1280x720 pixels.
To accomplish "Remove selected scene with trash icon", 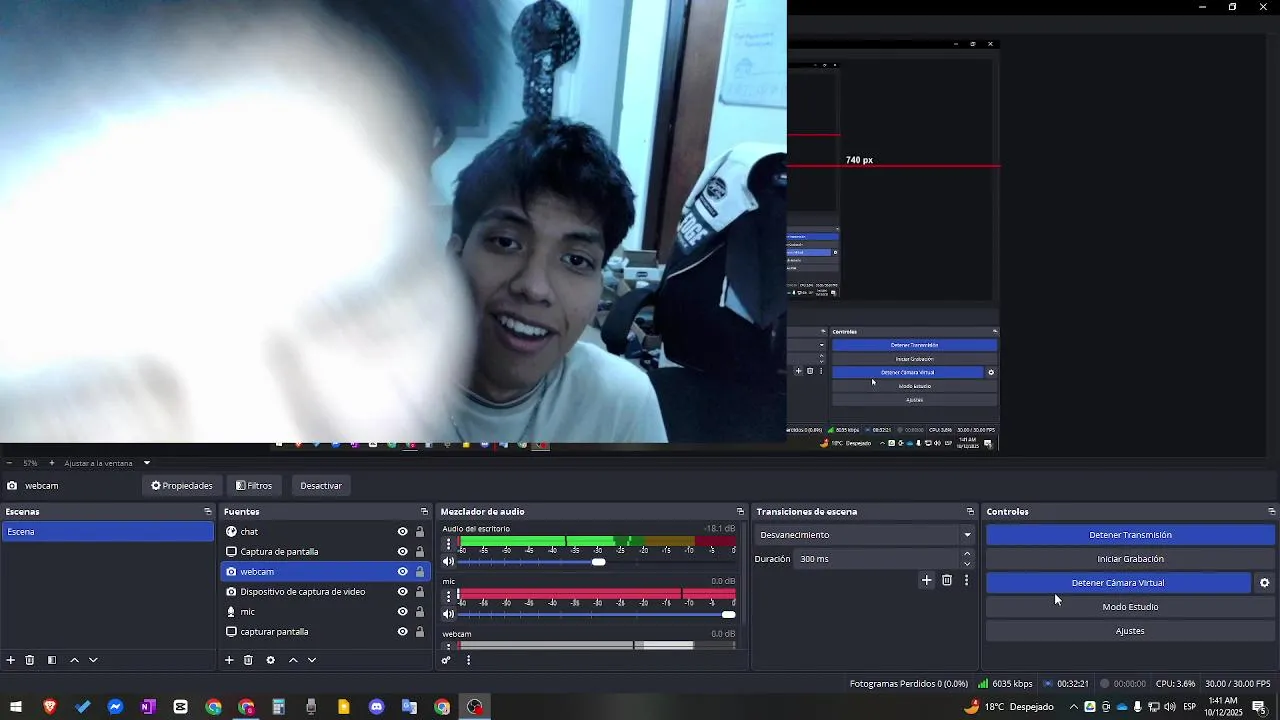I will 30,660.
